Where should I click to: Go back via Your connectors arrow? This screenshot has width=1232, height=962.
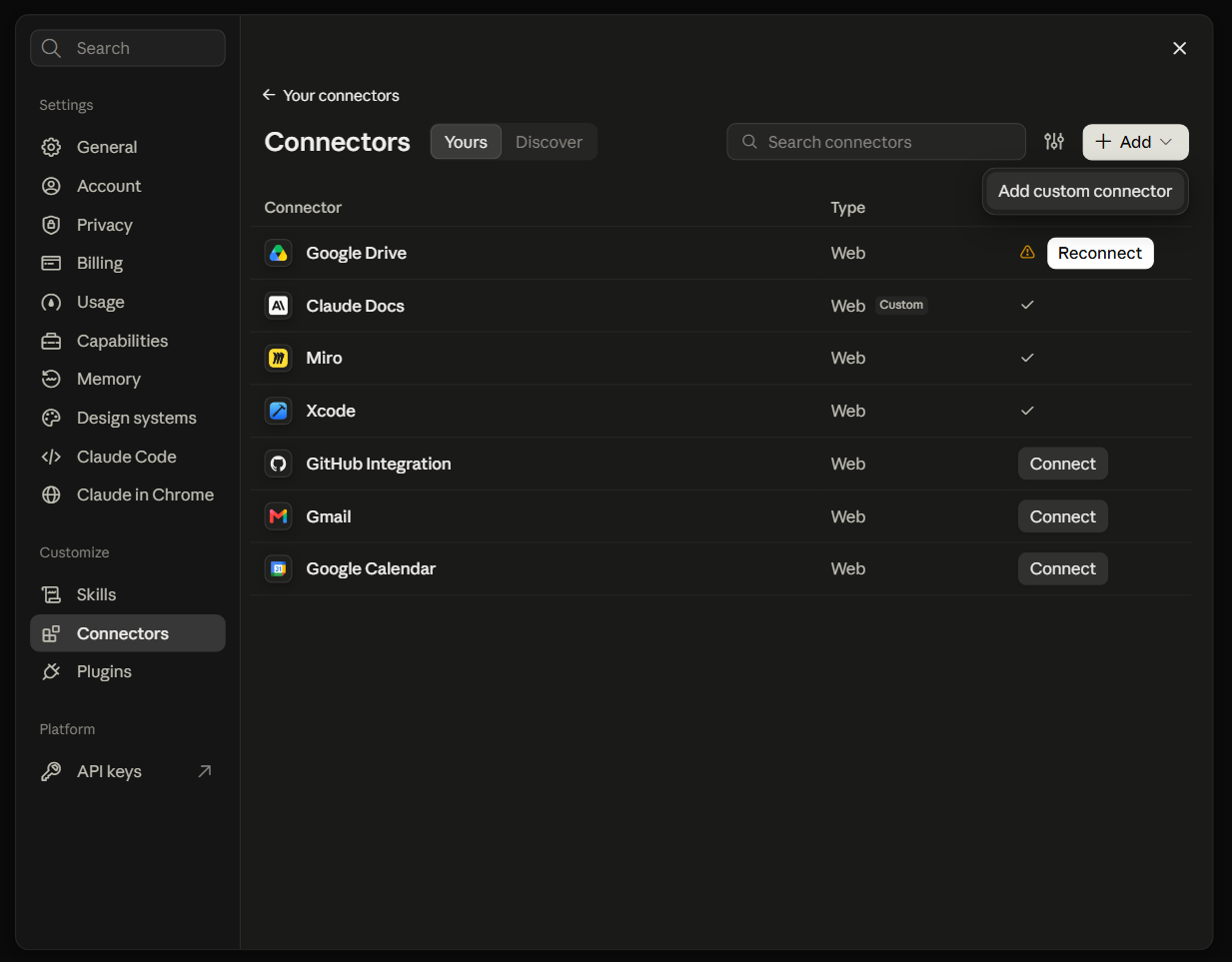click(269, 95)
